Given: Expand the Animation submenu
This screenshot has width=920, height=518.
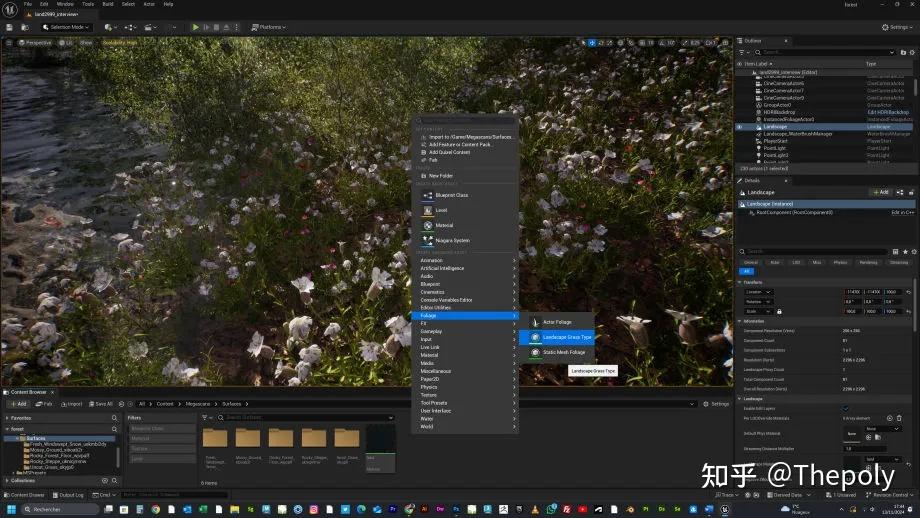Looking at the screenshot, I should 465,260.
